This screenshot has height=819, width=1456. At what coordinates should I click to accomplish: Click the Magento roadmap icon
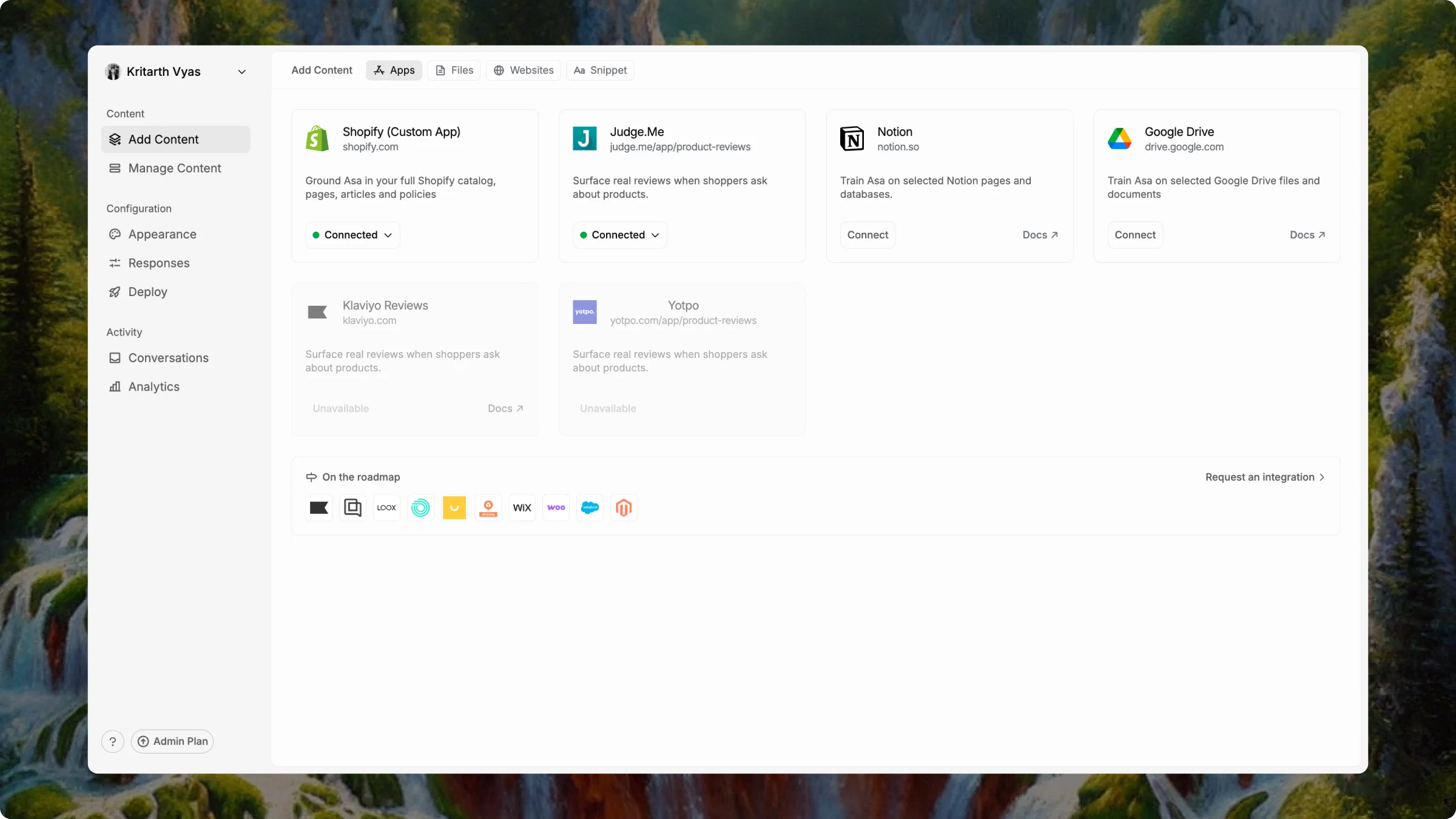click(x=624, y=508)
